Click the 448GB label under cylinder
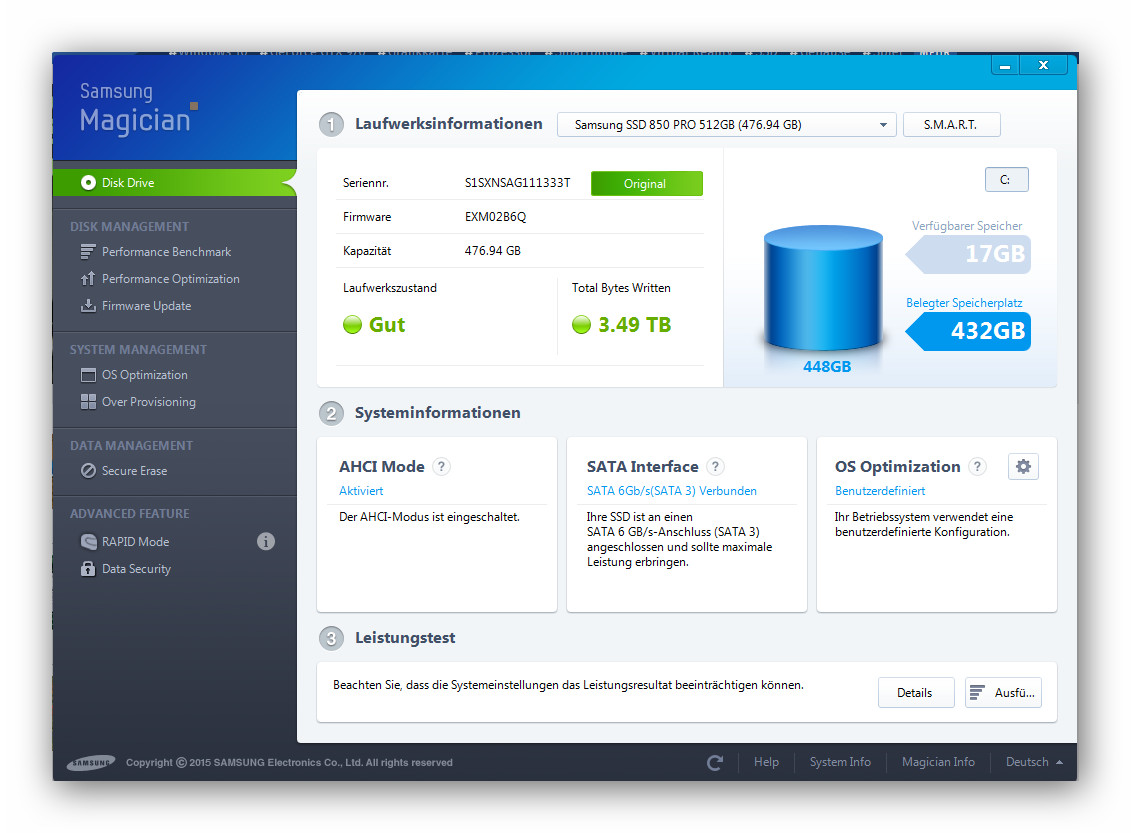This screenshot has width=1131, height=833. (827, 367)
